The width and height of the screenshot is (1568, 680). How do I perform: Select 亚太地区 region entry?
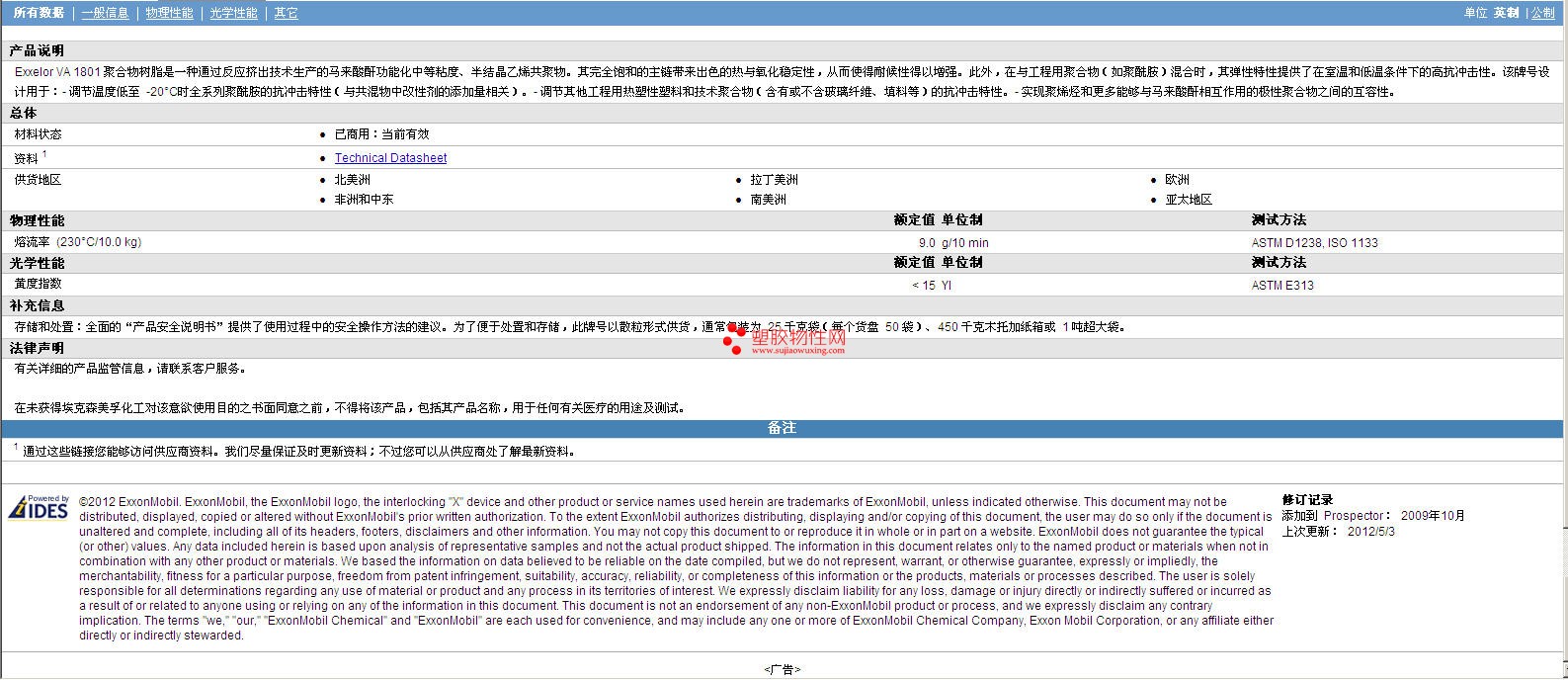pos(1189,200)
